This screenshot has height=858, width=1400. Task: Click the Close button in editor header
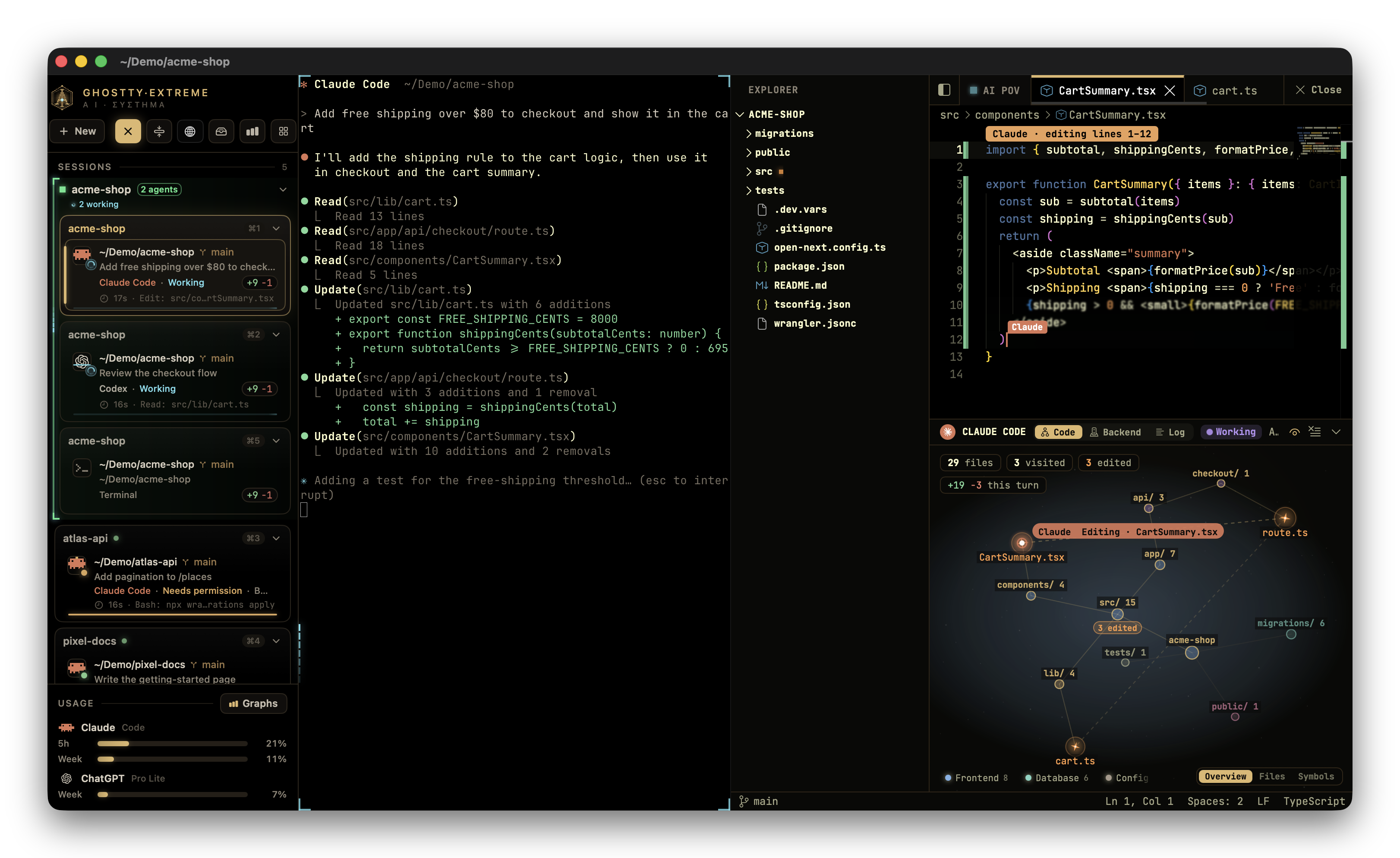pos(1318,90)
